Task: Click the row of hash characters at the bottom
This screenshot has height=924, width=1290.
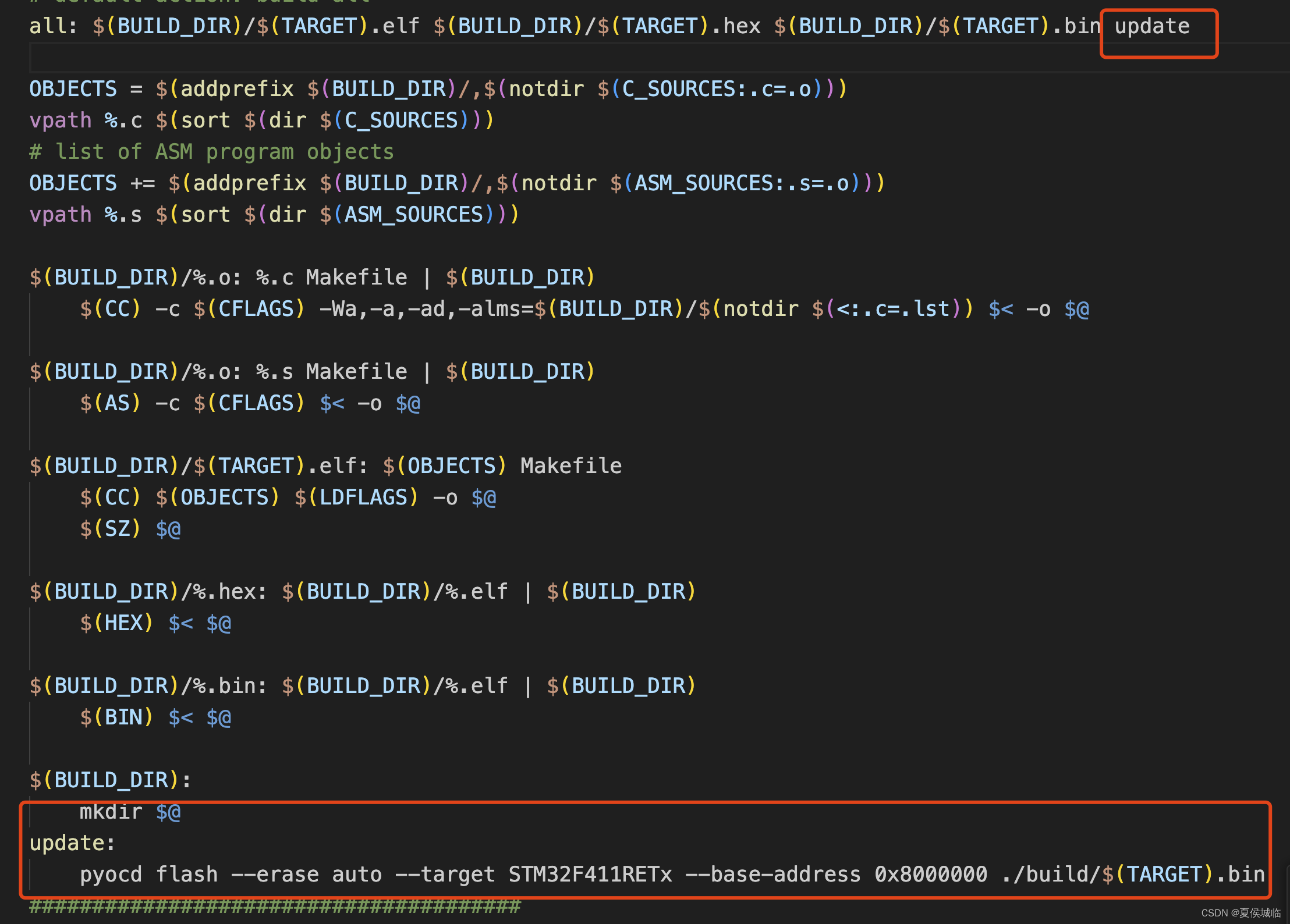Action: [x=275, y=906]
